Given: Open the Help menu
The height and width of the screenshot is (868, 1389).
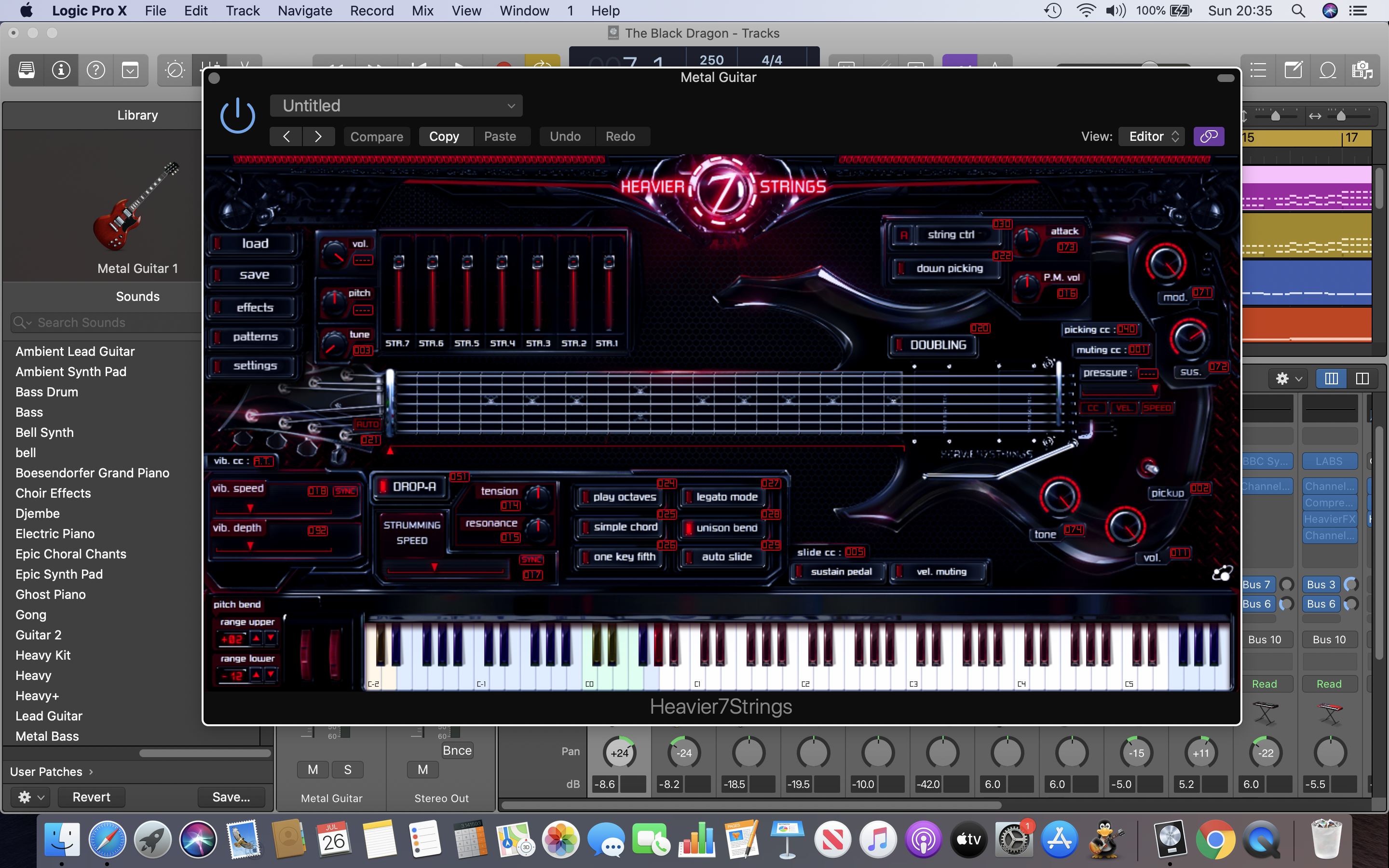Looking at the screenshot, I should (x=605, y=10).
